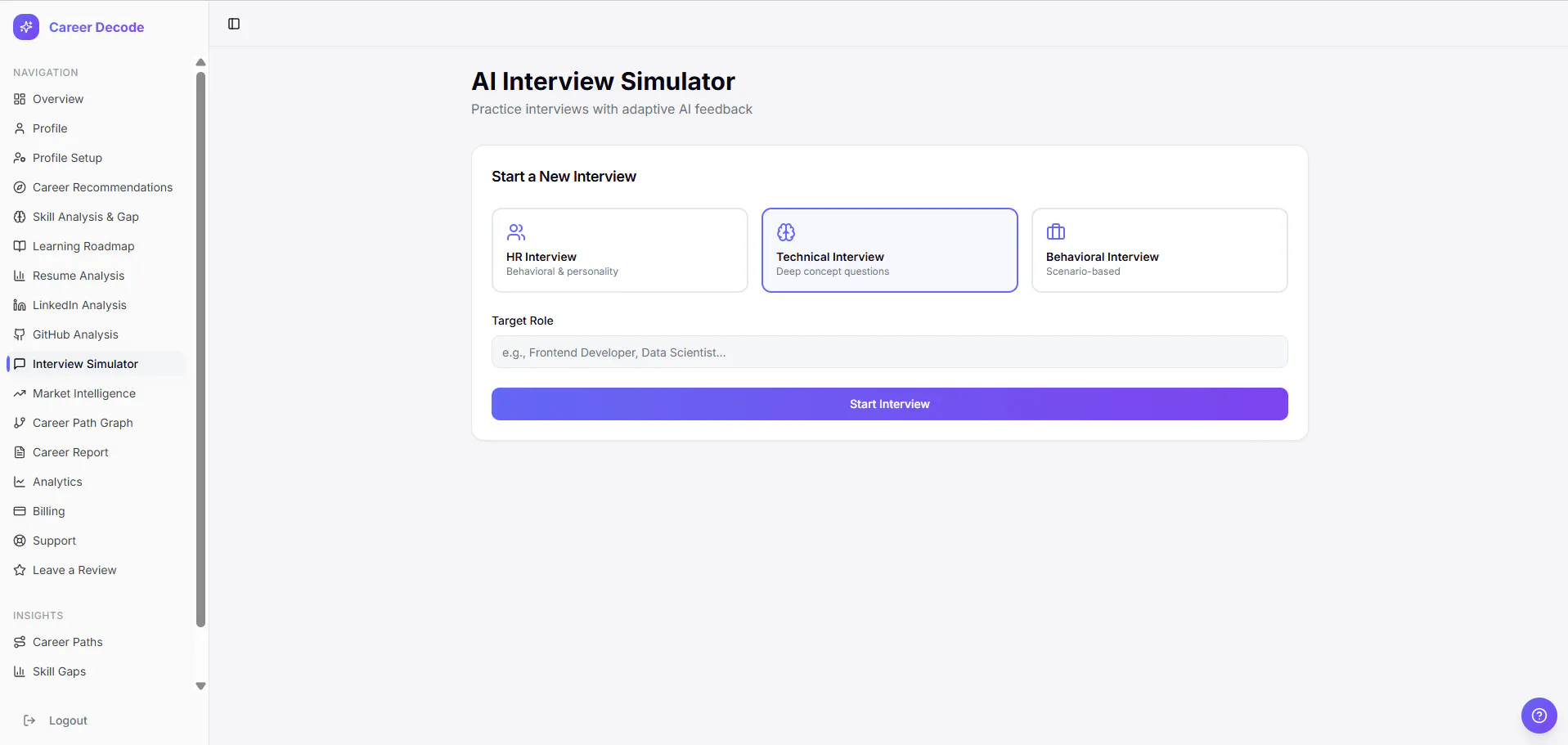Open the Career Report link

[97, 452]
